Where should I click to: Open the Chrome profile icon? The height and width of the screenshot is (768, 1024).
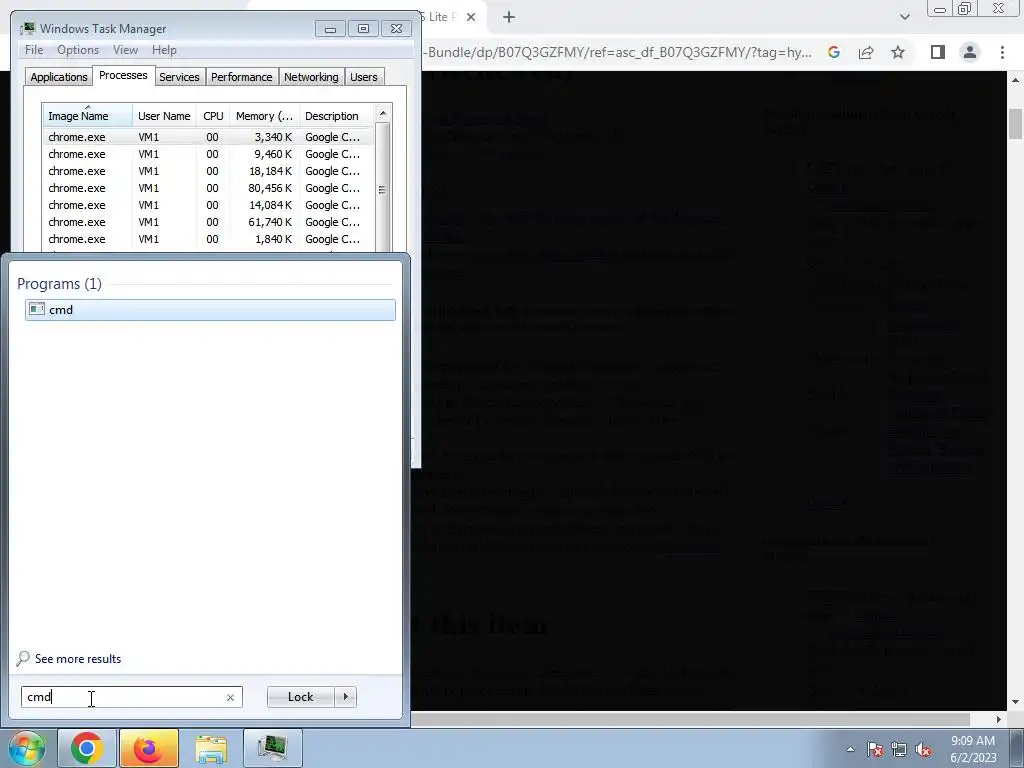click(970, 52)
